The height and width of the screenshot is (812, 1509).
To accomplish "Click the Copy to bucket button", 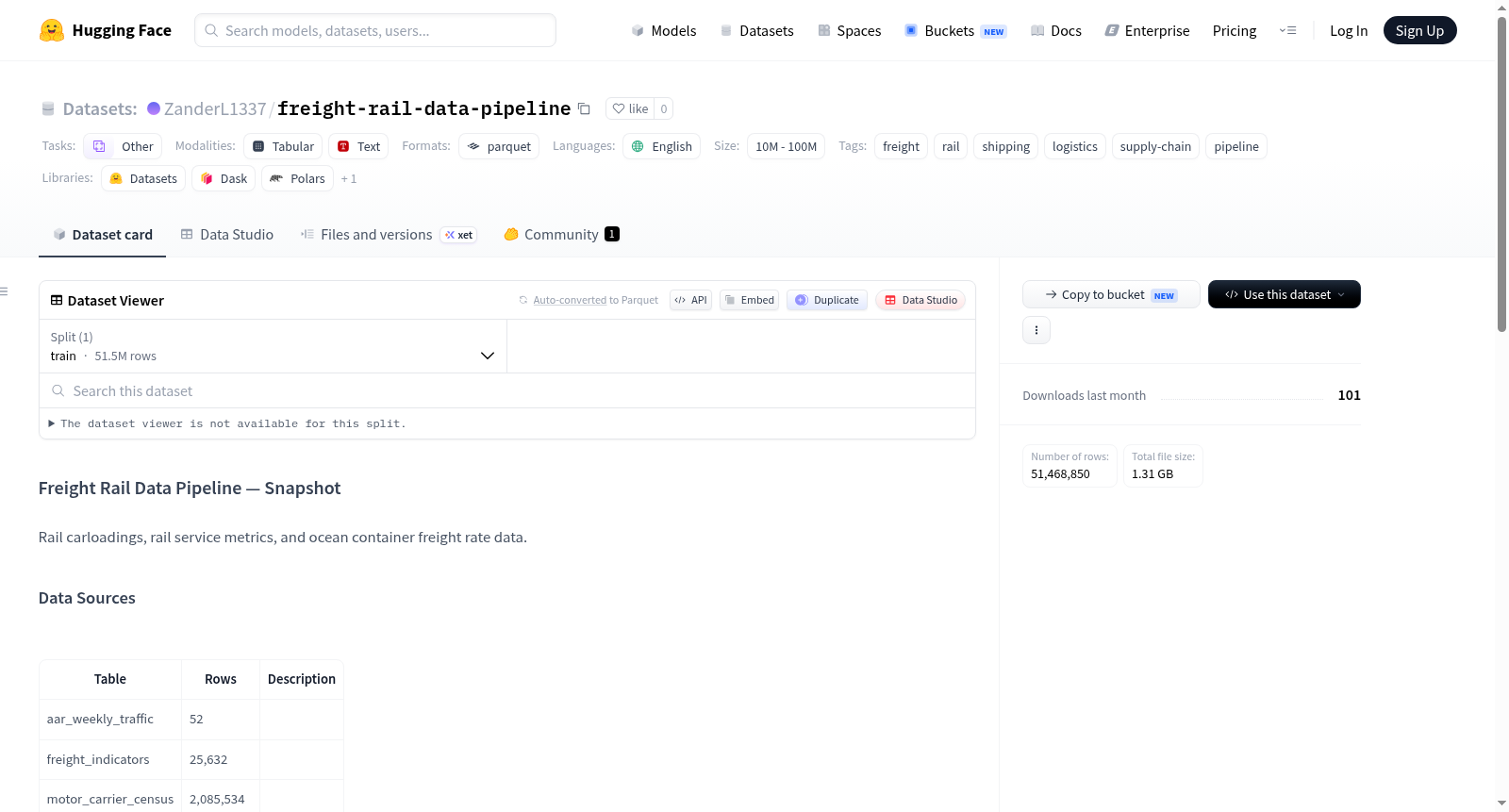I will pyautogui.click(x=1111, y=294).
